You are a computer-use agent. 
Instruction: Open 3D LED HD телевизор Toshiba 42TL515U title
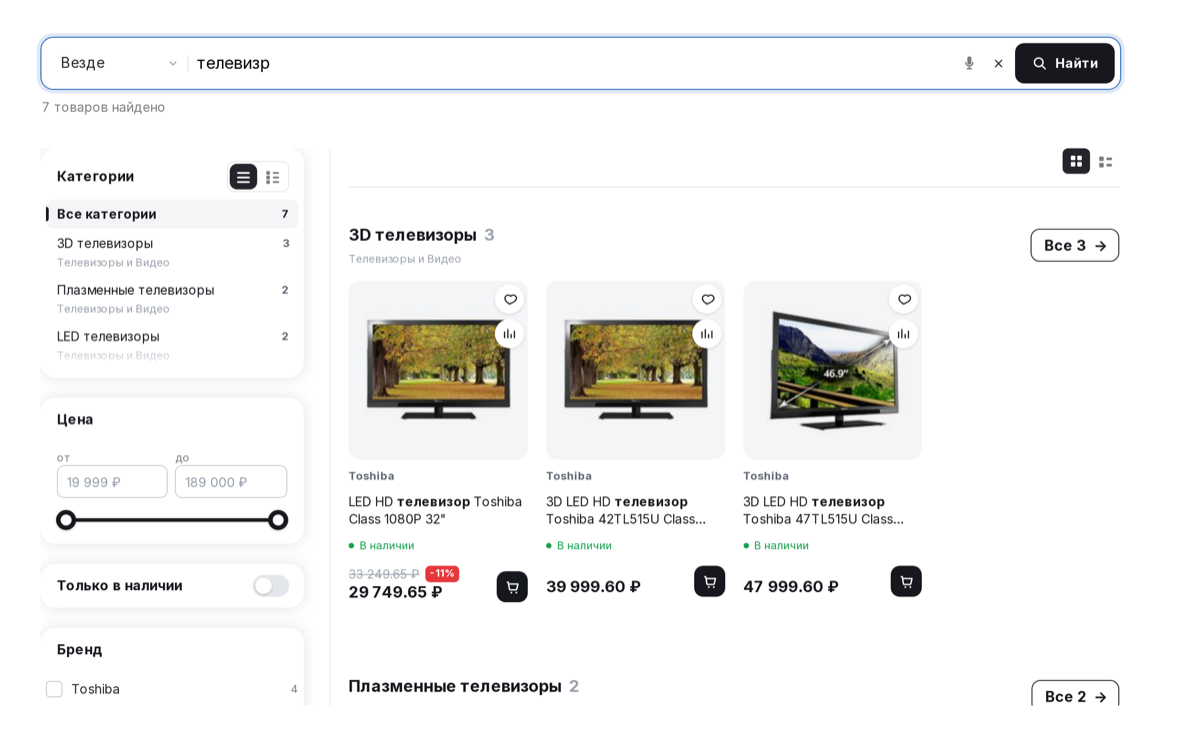[626, 510]
